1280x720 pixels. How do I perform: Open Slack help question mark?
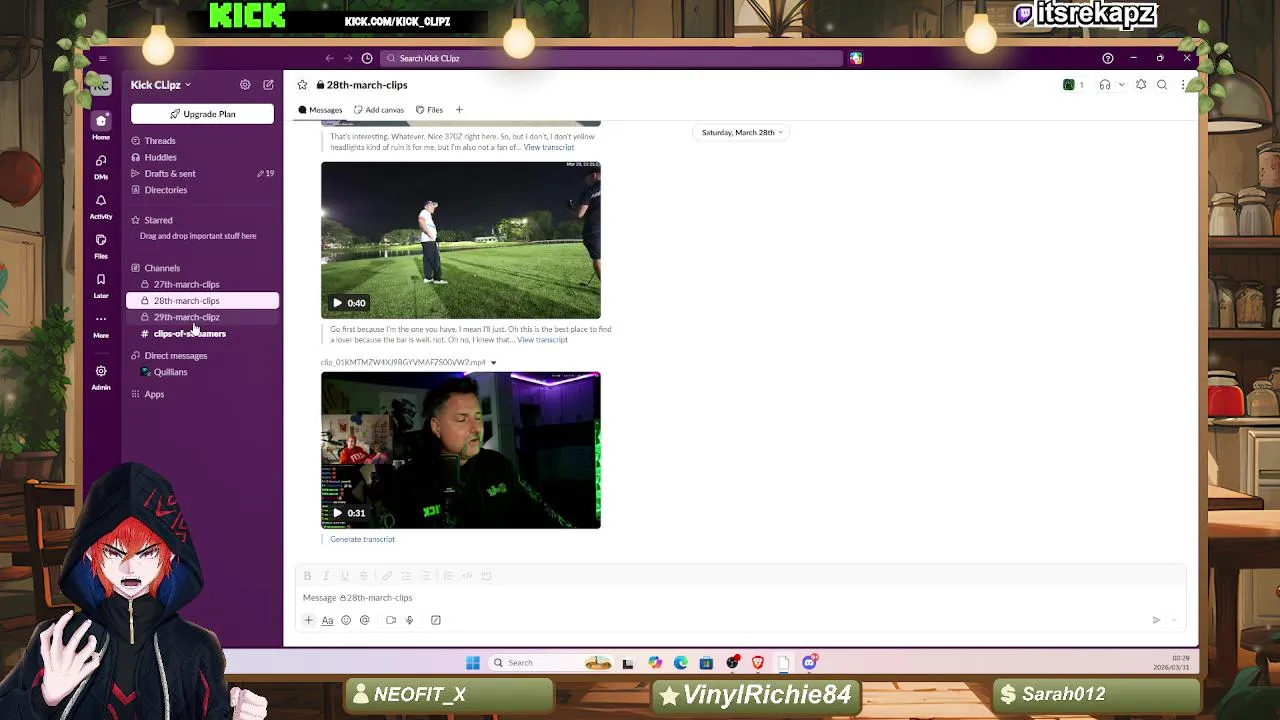click(x=1107, y=58)
